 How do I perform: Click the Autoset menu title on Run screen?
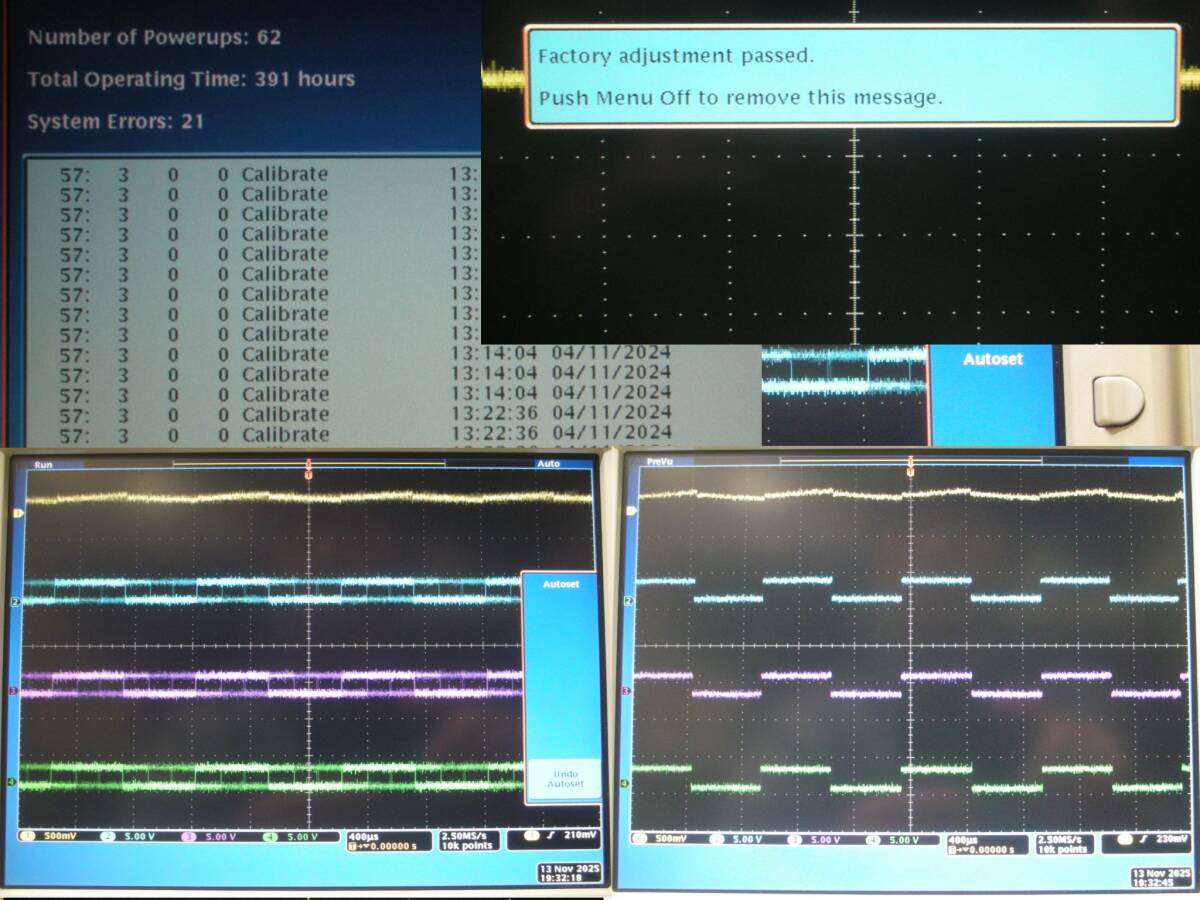561,583
